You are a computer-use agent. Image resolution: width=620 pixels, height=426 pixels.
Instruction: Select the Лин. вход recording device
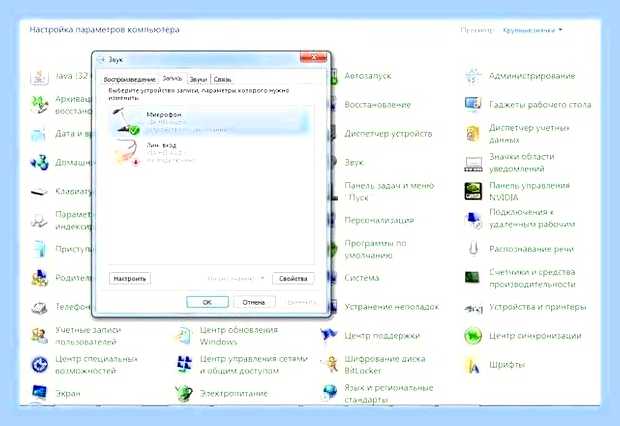(x=210, y=152)
